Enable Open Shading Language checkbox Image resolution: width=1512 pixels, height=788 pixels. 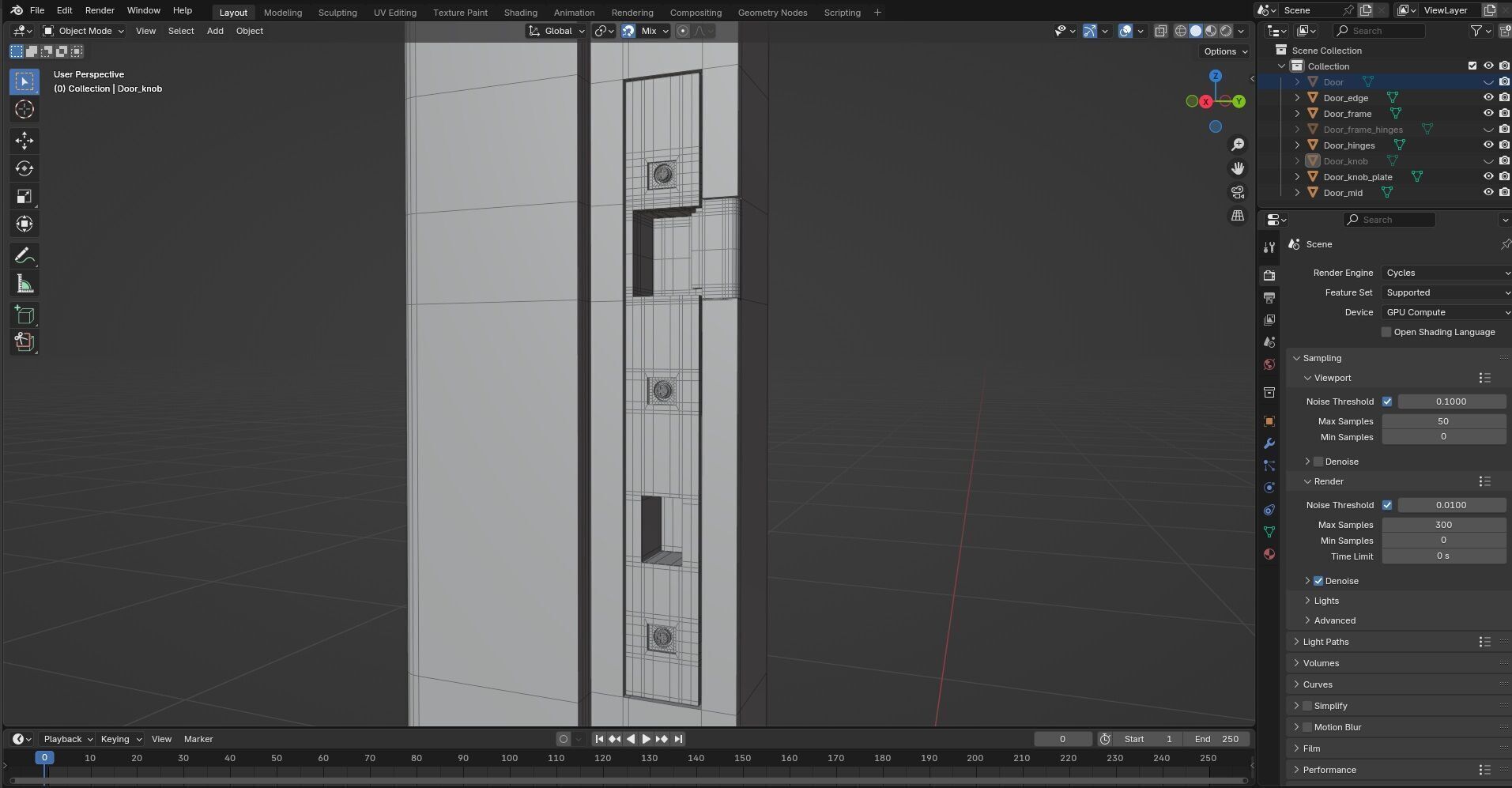1386,332
